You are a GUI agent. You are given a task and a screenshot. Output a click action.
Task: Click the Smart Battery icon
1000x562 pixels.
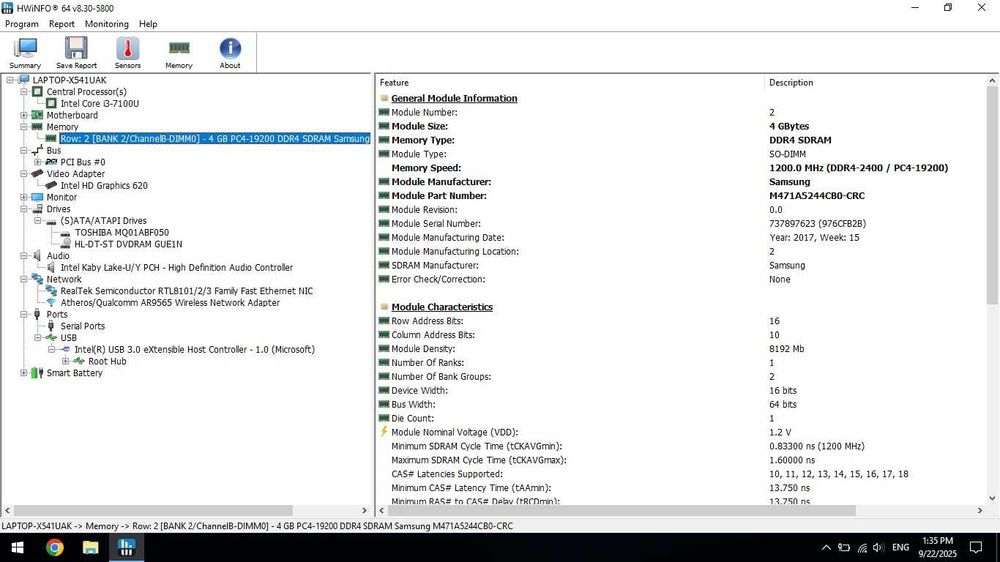37,373
